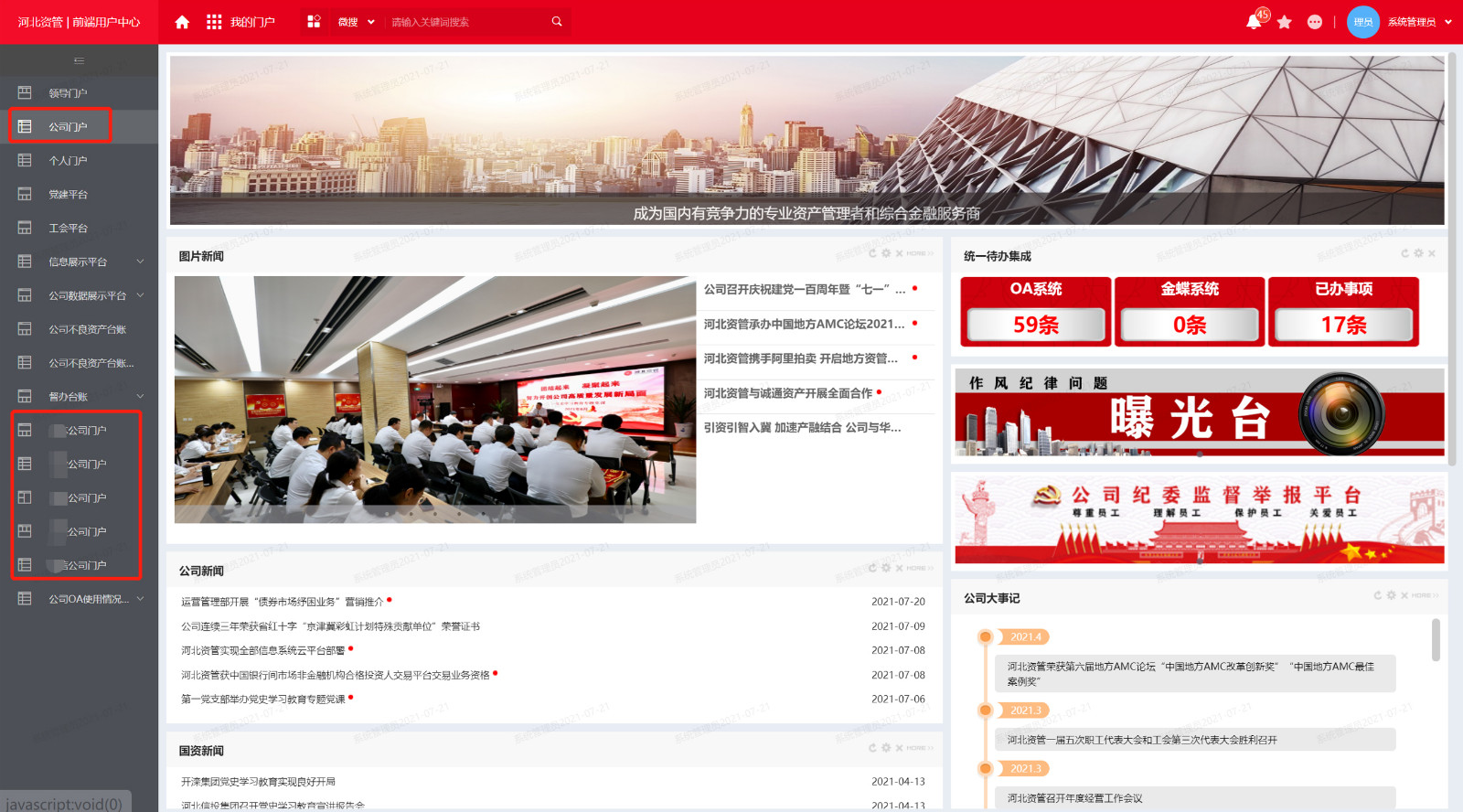The width and height of the screenshot is (1463, 812).
Task: Click the search category grid icon beside 微搜
Action: coord(314,22)
